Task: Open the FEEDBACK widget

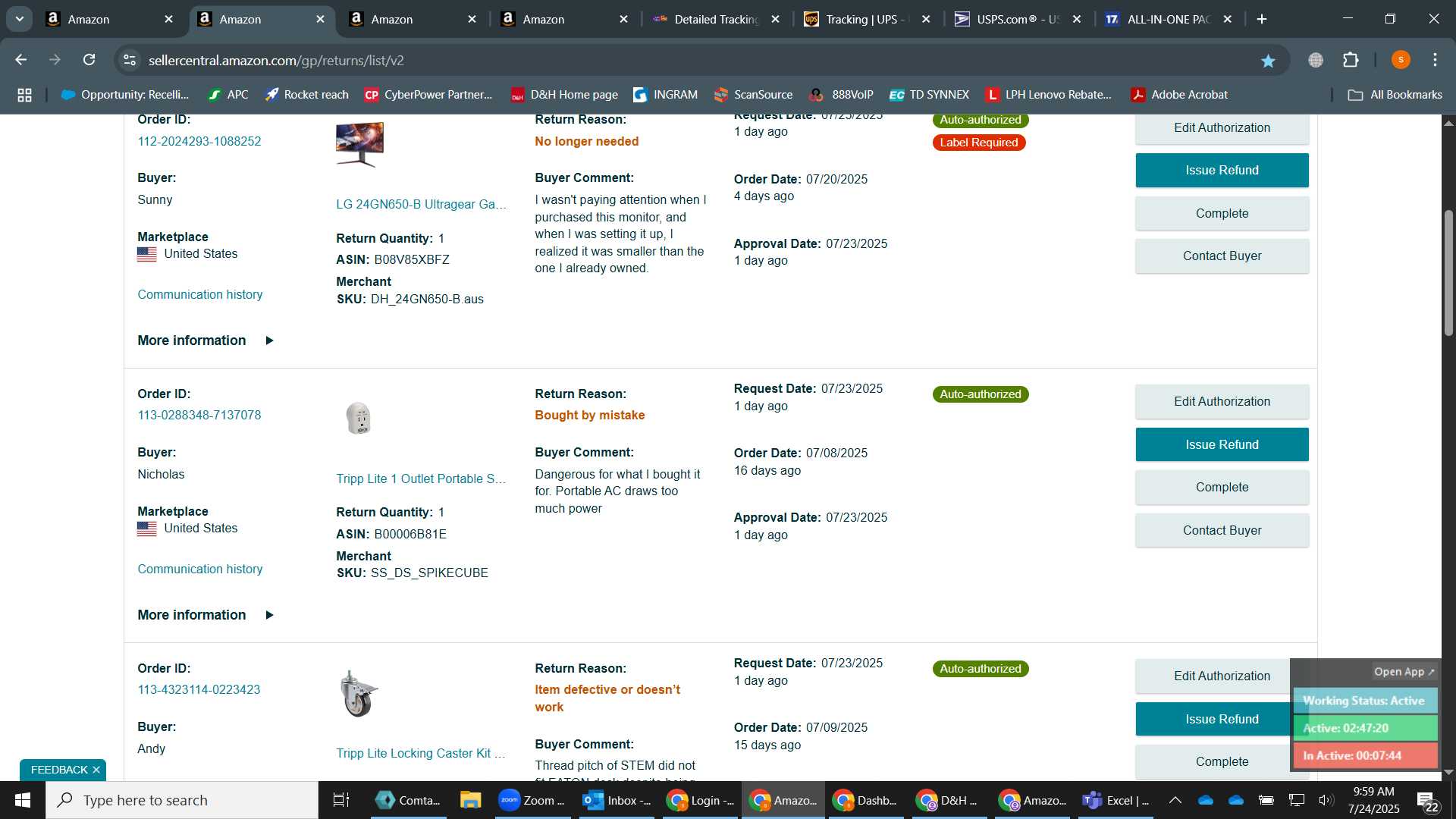Action: pyautogui.click(x=59, y=770)
